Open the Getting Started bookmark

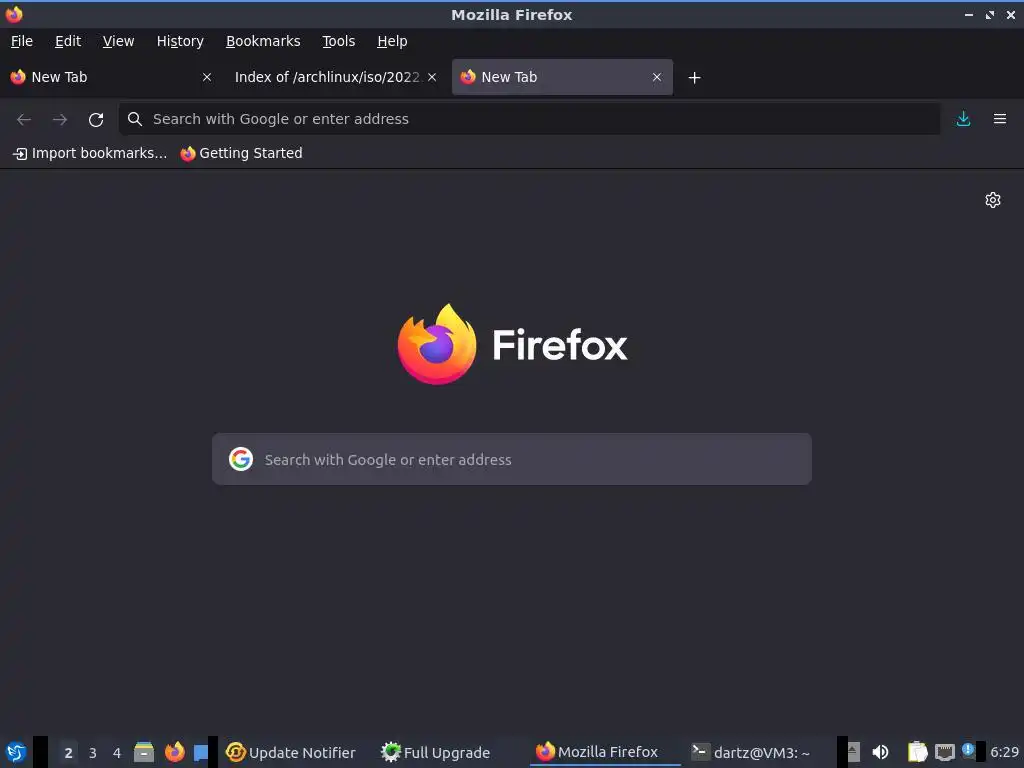[x=242, y=153]
